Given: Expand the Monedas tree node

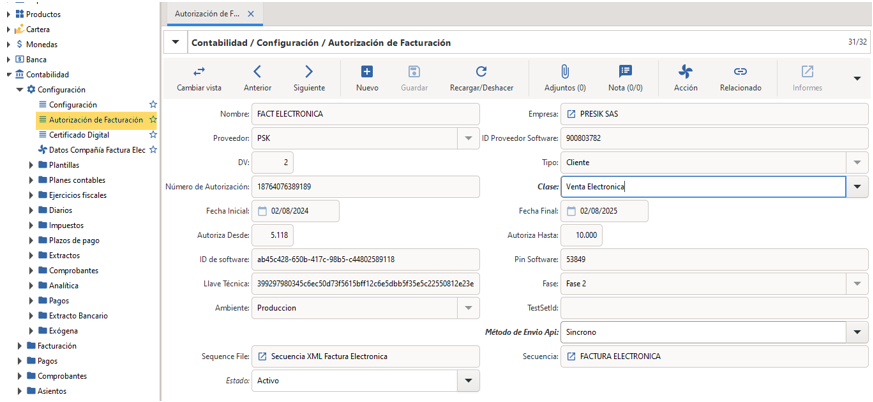Looking at the screenshot, I should (8, 44).
